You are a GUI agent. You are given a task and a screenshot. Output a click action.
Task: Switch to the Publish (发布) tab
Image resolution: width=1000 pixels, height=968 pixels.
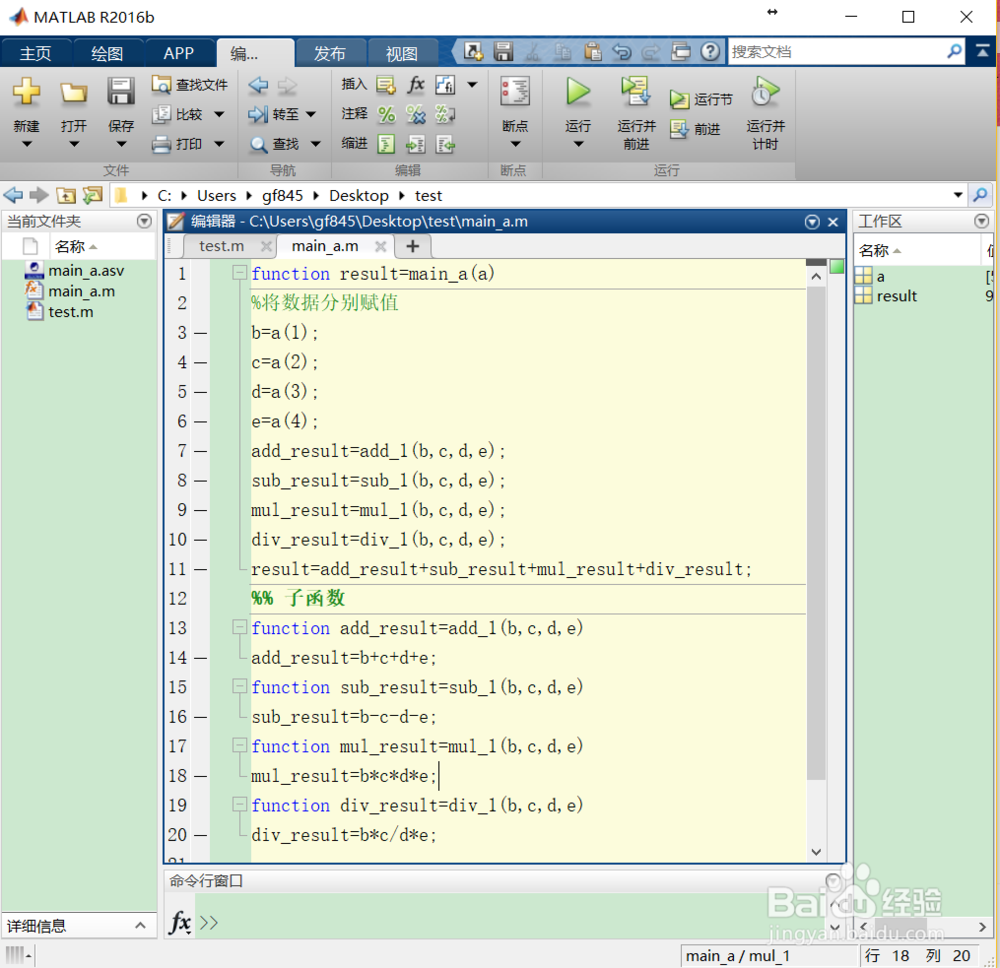click(330, 53)
